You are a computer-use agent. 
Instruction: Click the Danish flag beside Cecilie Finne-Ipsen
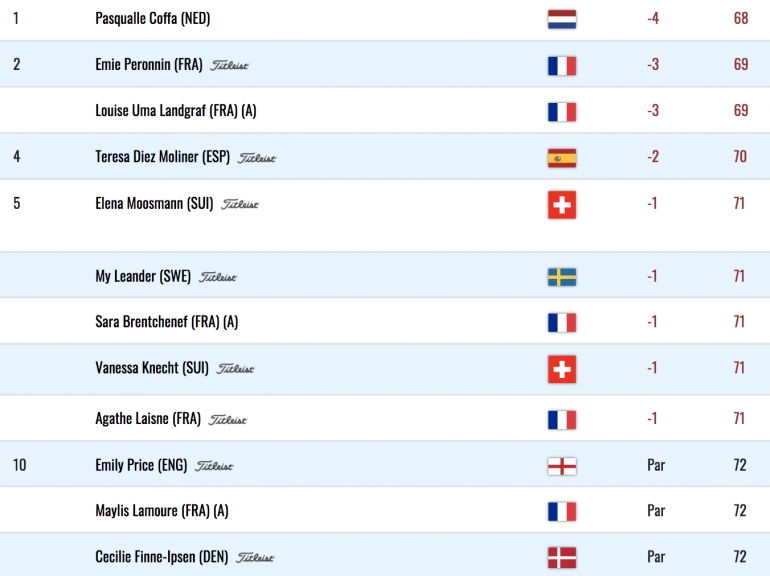tap(562, 558)
